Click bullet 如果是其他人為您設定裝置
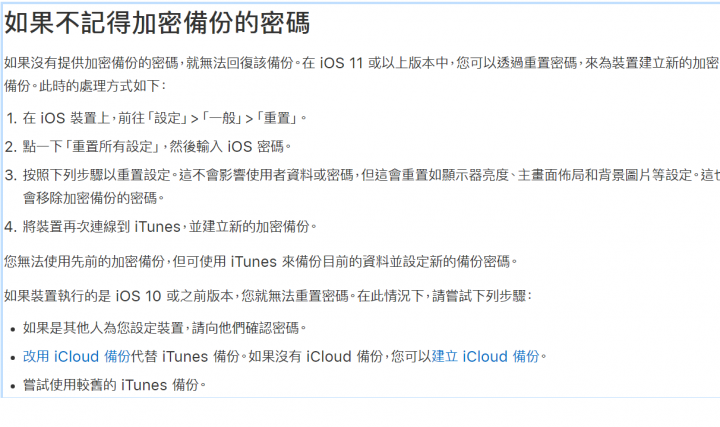Screen dimensions: 720x427 point(165,328)
